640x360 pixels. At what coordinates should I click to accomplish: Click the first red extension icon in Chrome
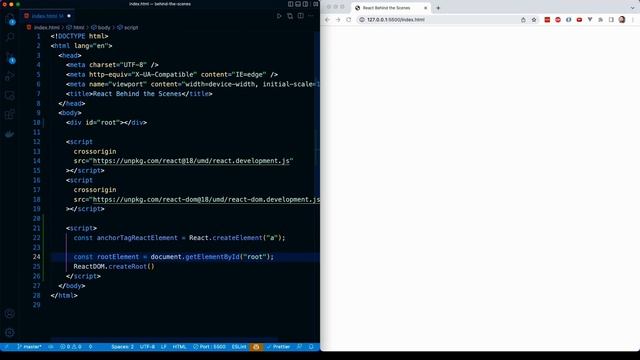(x=547, y=20)
